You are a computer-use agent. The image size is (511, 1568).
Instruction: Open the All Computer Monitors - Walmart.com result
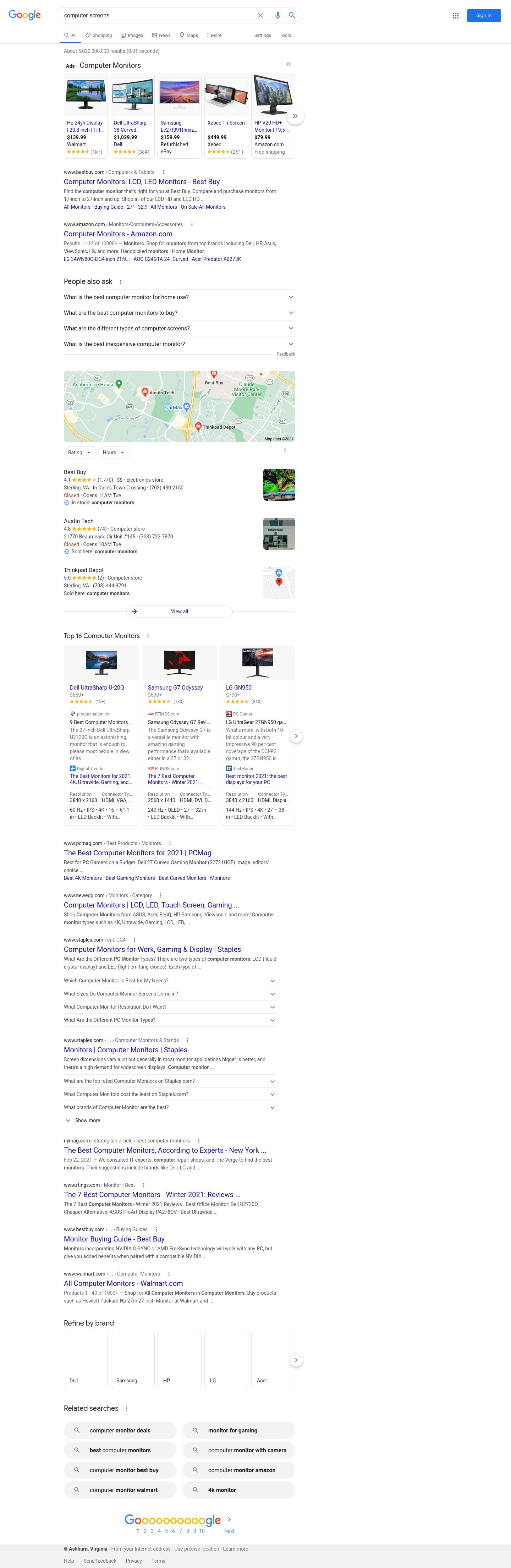click(123, 1283)
